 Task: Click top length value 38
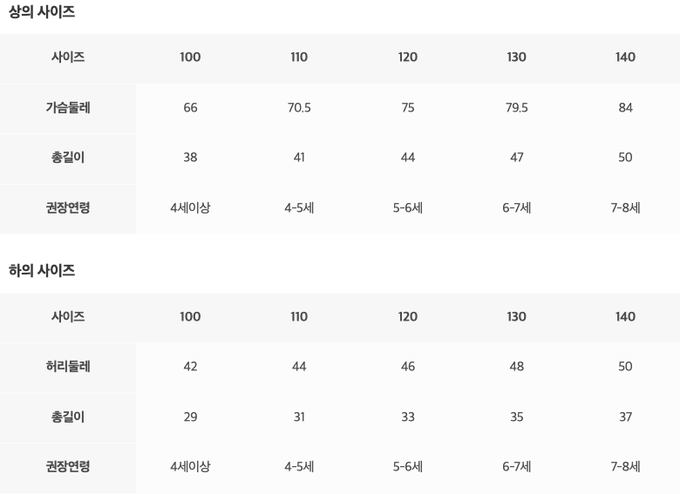coord(190,158)
